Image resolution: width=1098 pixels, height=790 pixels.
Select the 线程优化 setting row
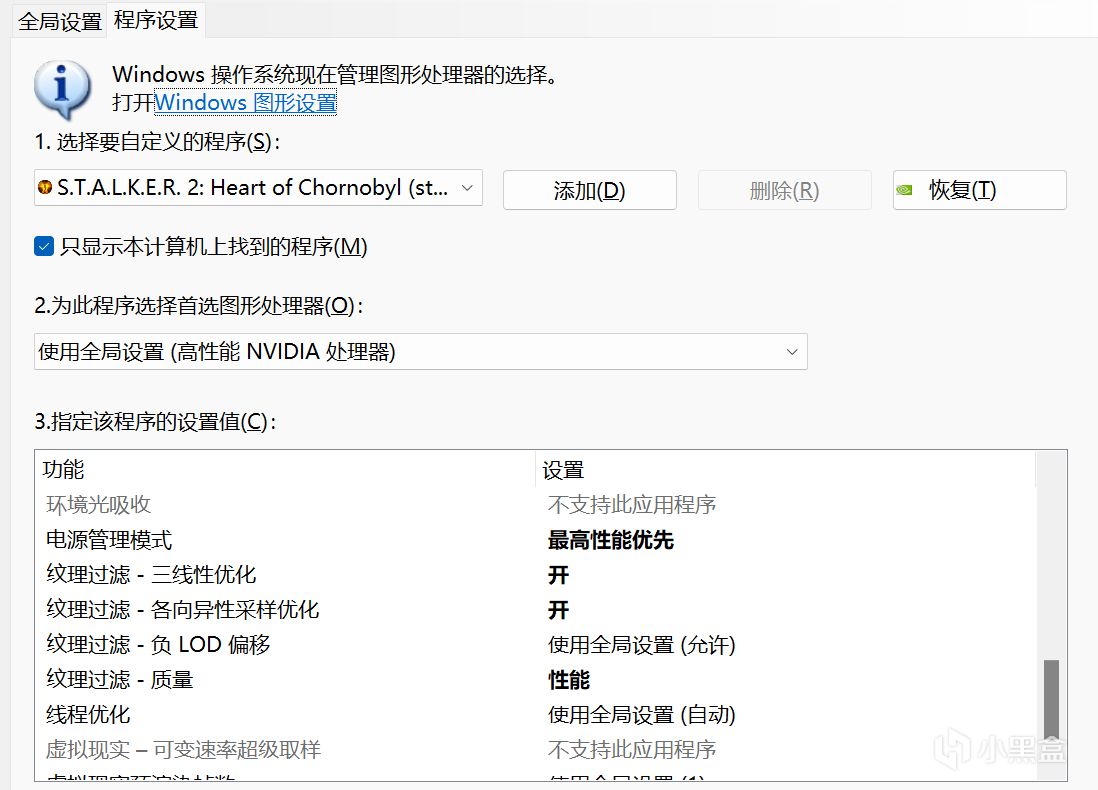pos(88,715)
